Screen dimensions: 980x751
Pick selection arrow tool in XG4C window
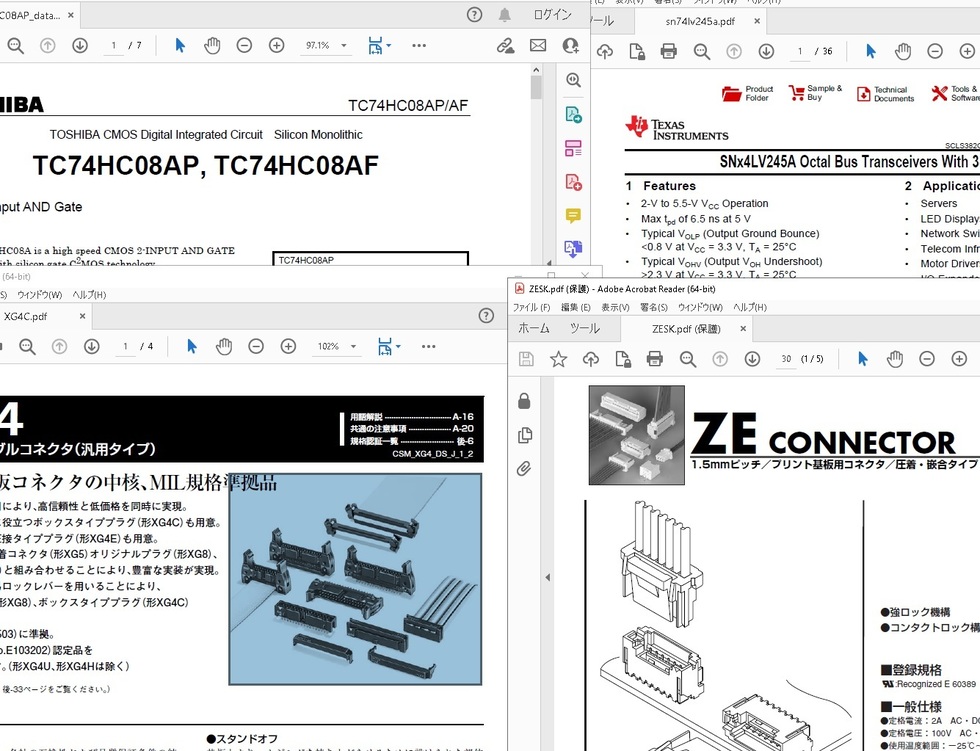click(x=192, y=346)
